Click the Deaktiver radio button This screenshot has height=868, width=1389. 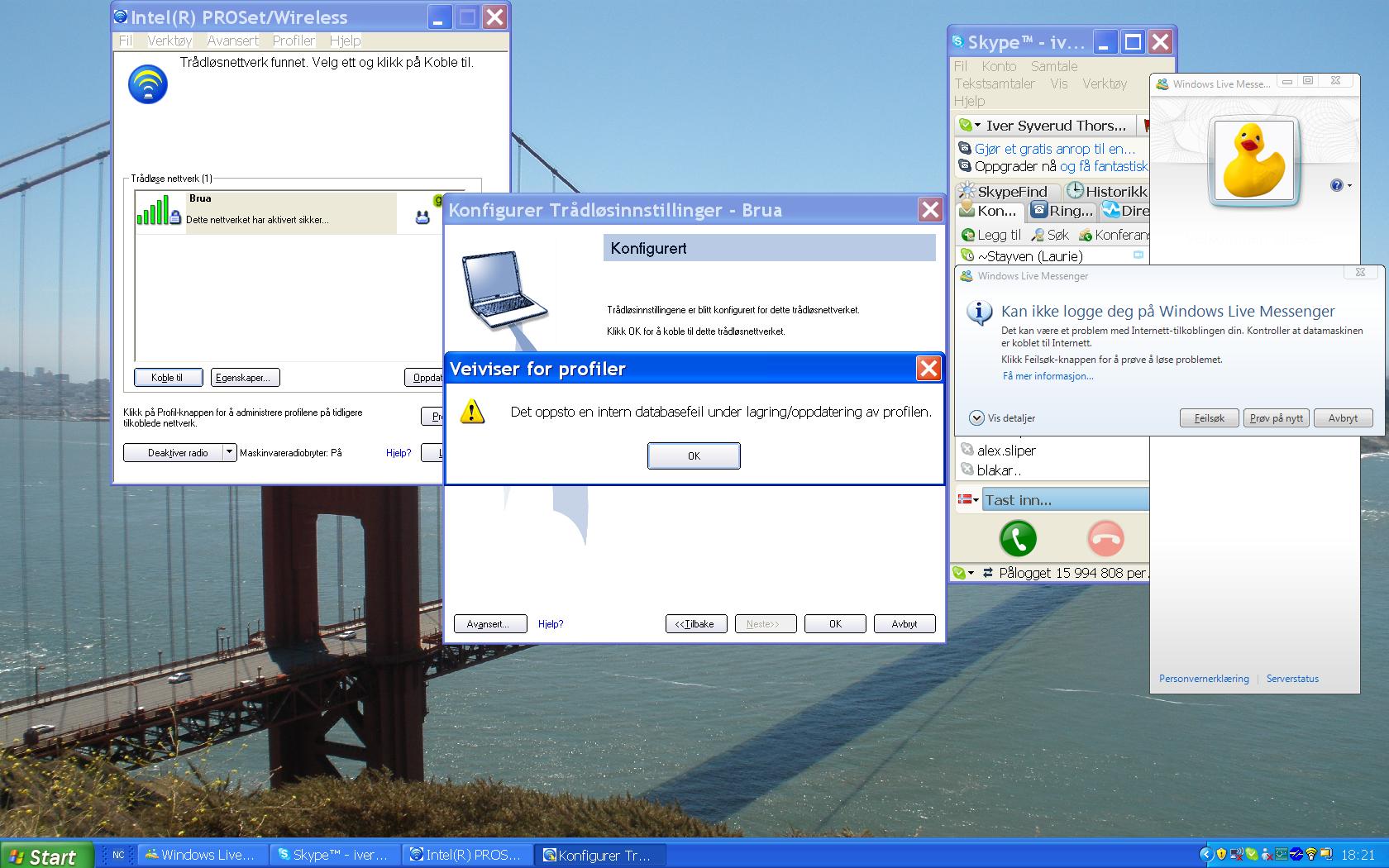click(x=174, y=452)
